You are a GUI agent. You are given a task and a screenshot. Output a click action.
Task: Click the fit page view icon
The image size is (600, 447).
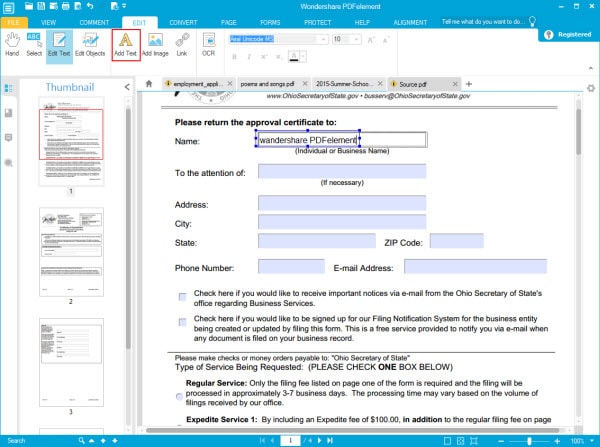click(461, 441)
